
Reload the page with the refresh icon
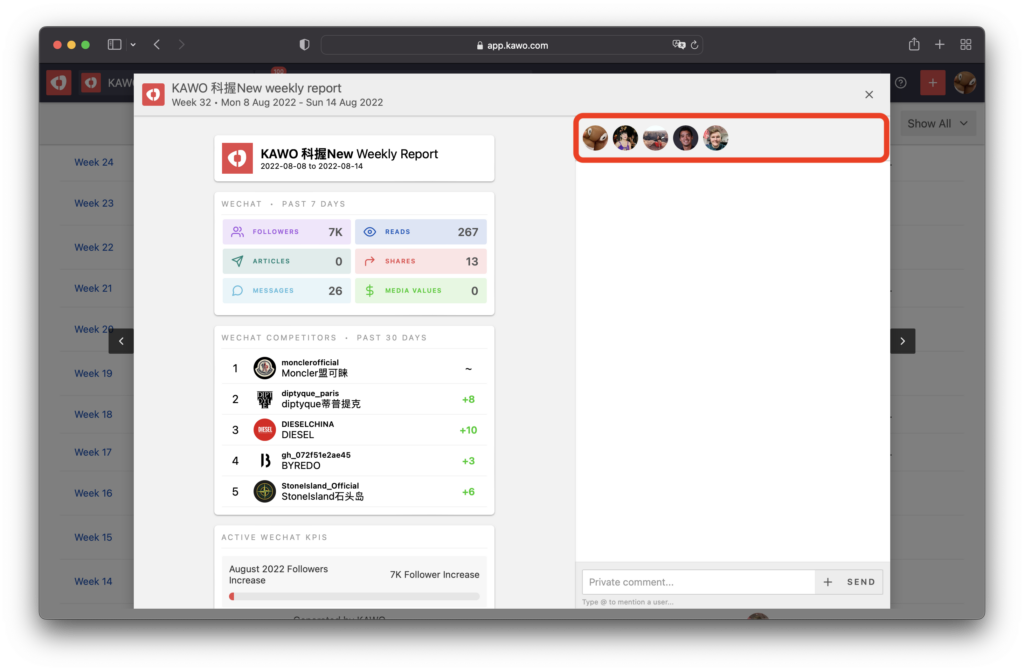tap(694, 44)
